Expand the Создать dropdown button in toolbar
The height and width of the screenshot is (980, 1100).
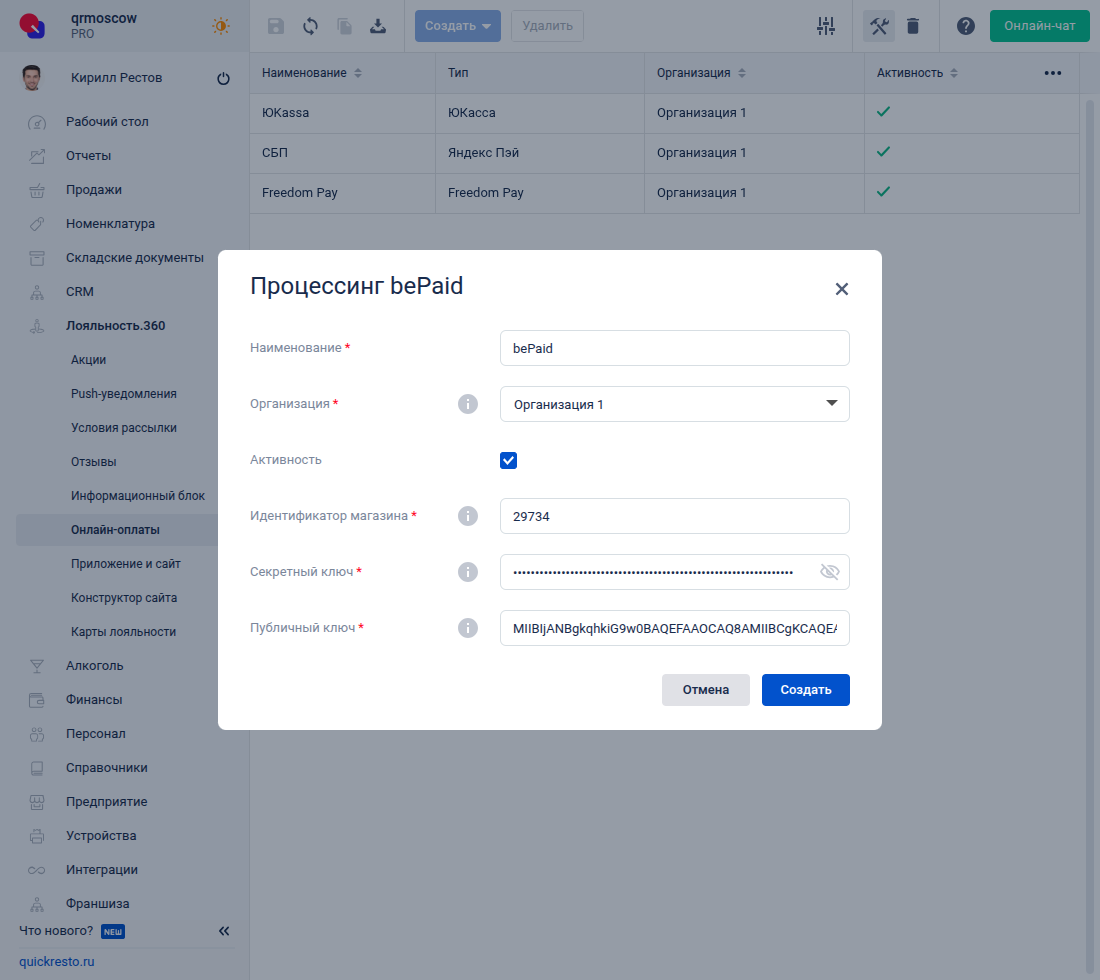pyautogui.click(x=457, y=26)
